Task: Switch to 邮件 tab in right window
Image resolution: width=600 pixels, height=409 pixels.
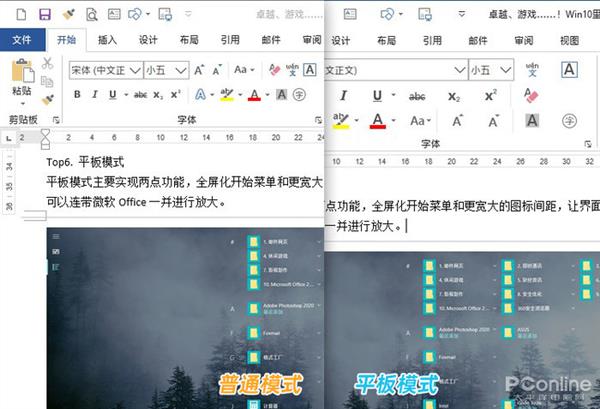Action: [x=478, y=41]
